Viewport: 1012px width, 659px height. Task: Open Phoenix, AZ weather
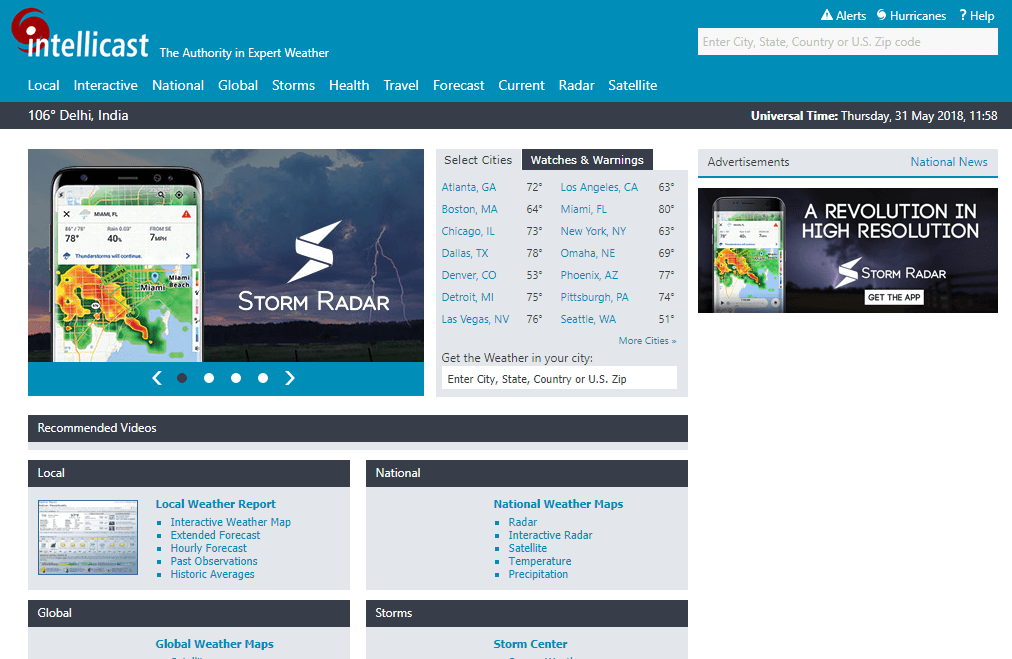pos(589,275)
